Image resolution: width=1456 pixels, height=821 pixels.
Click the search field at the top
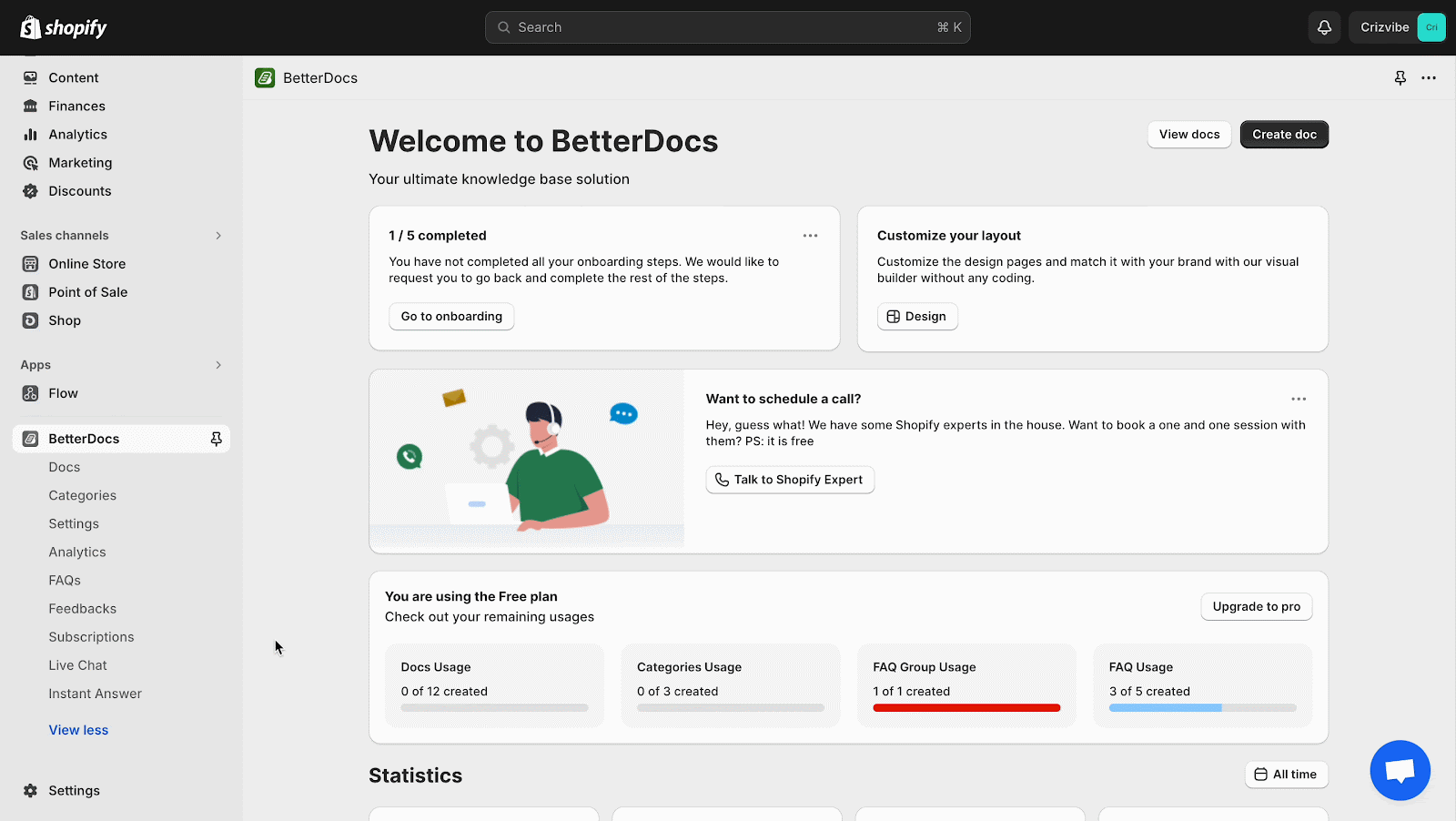pyautogui.click(x=728, y=27)
